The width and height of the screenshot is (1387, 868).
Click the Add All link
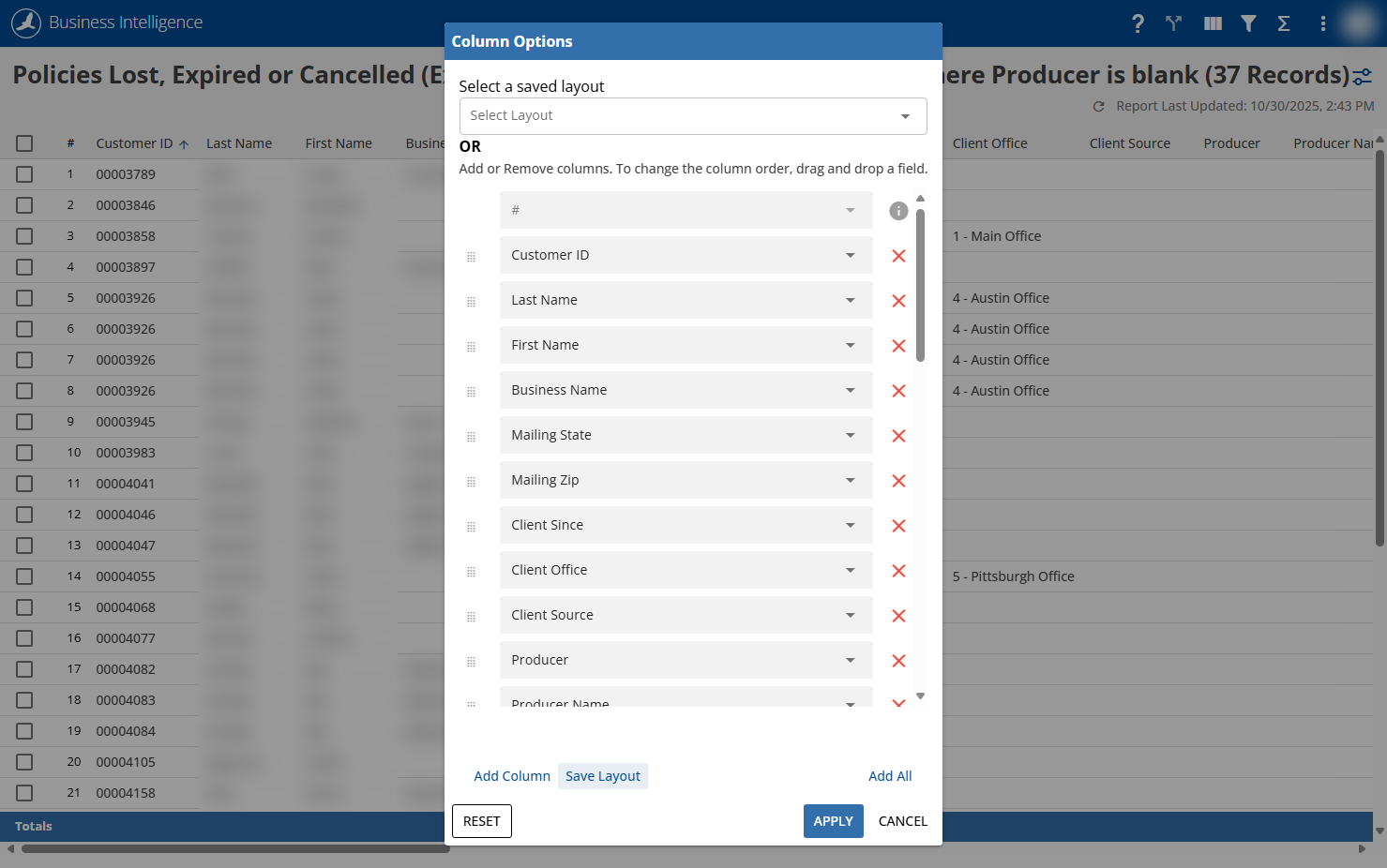890,776
